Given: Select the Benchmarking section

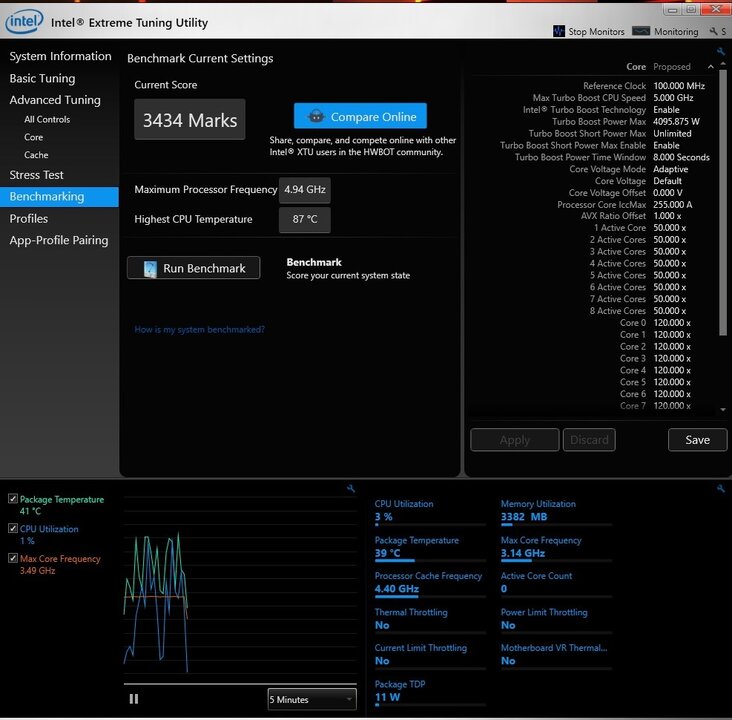Looking at the screenshot, I should pyautogui.click(x=59, y=197).
